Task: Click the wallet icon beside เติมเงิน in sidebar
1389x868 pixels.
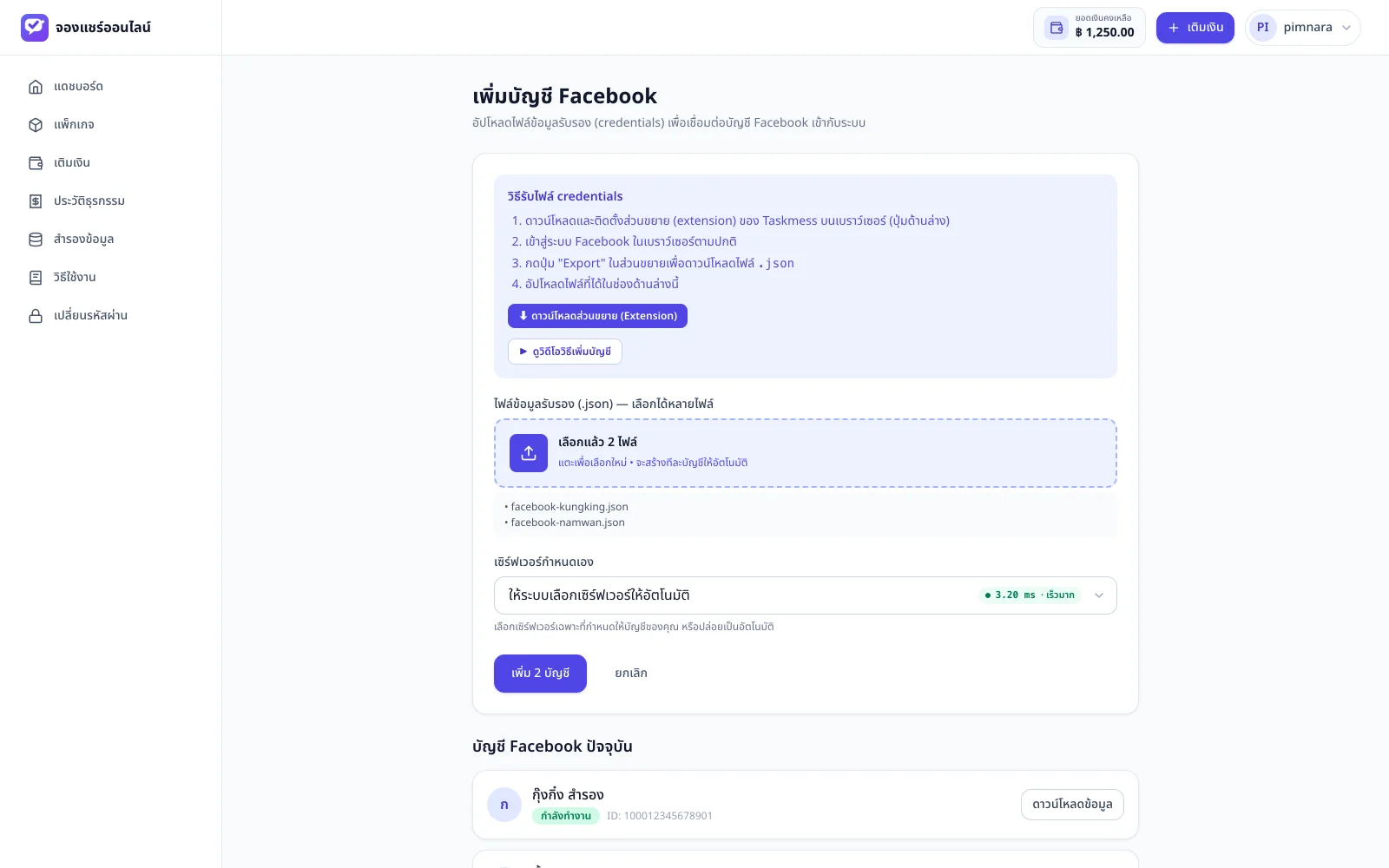Action: tap(36, 163)
